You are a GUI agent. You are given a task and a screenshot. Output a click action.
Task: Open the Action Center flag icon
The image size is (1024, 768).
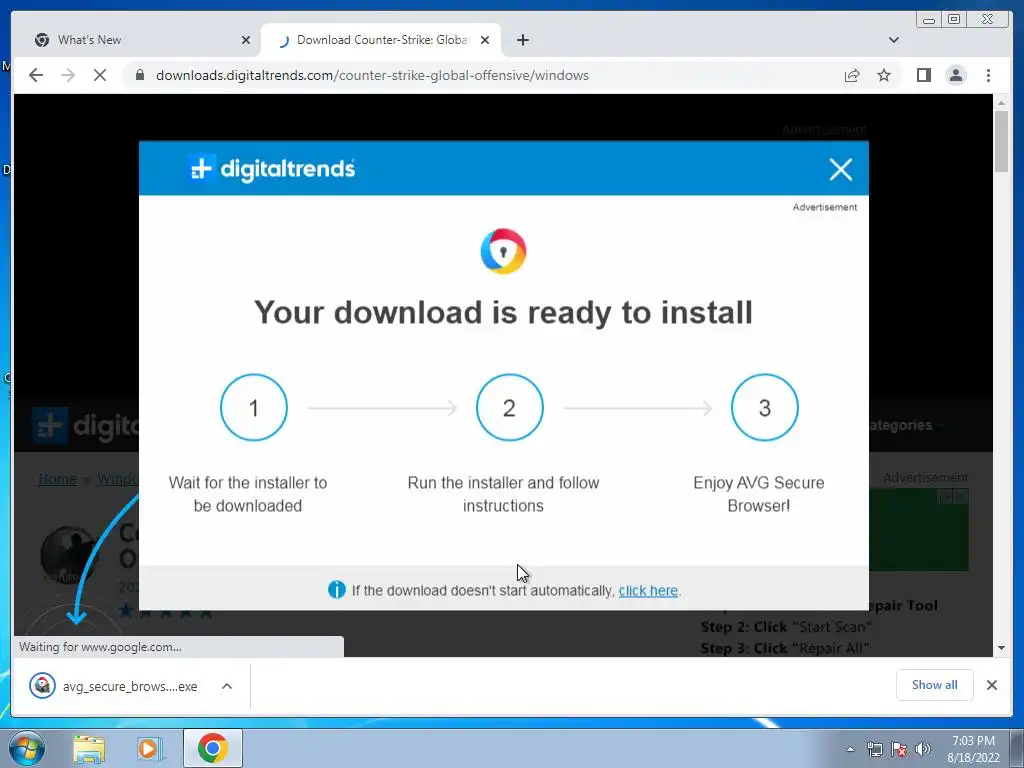click(x=898, y=749)
